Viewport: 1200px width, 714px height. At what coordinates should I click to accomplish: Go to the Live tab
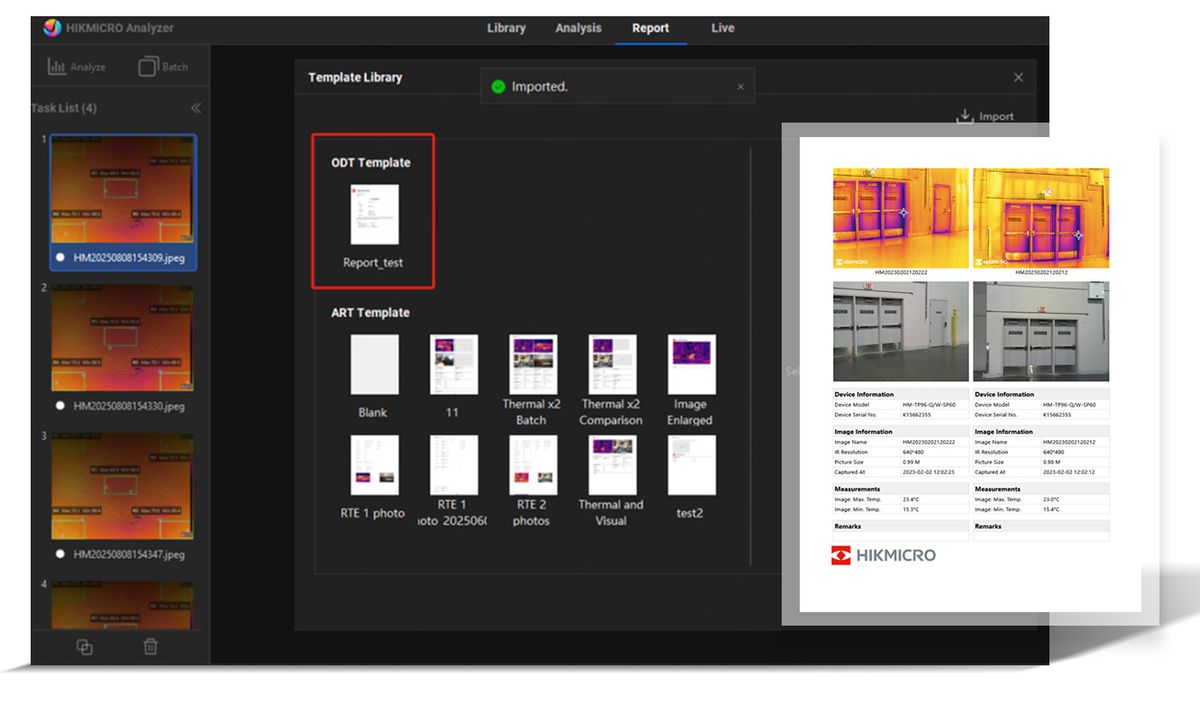tap(722, 28)
